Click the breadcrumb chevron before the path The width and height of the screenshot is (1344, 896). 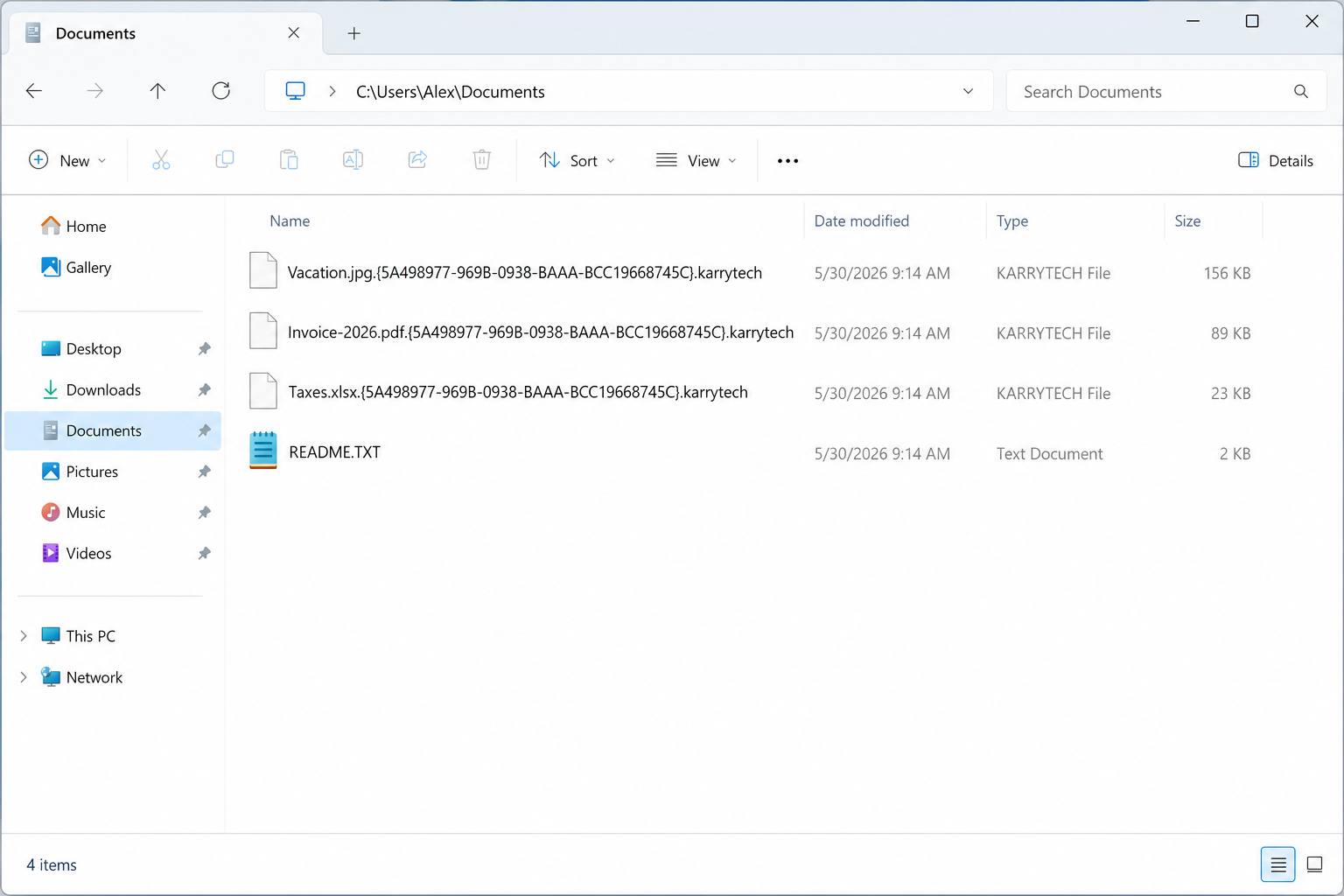[x=332, y=91]
